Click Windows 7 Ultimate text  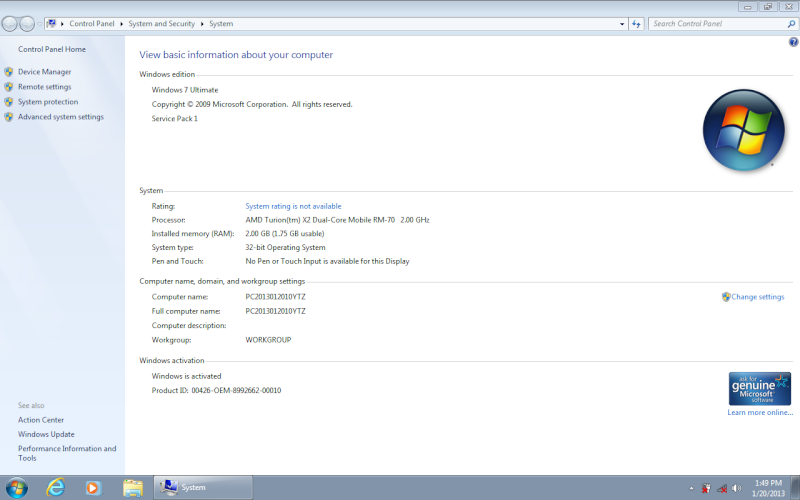[x=185, y=90]
